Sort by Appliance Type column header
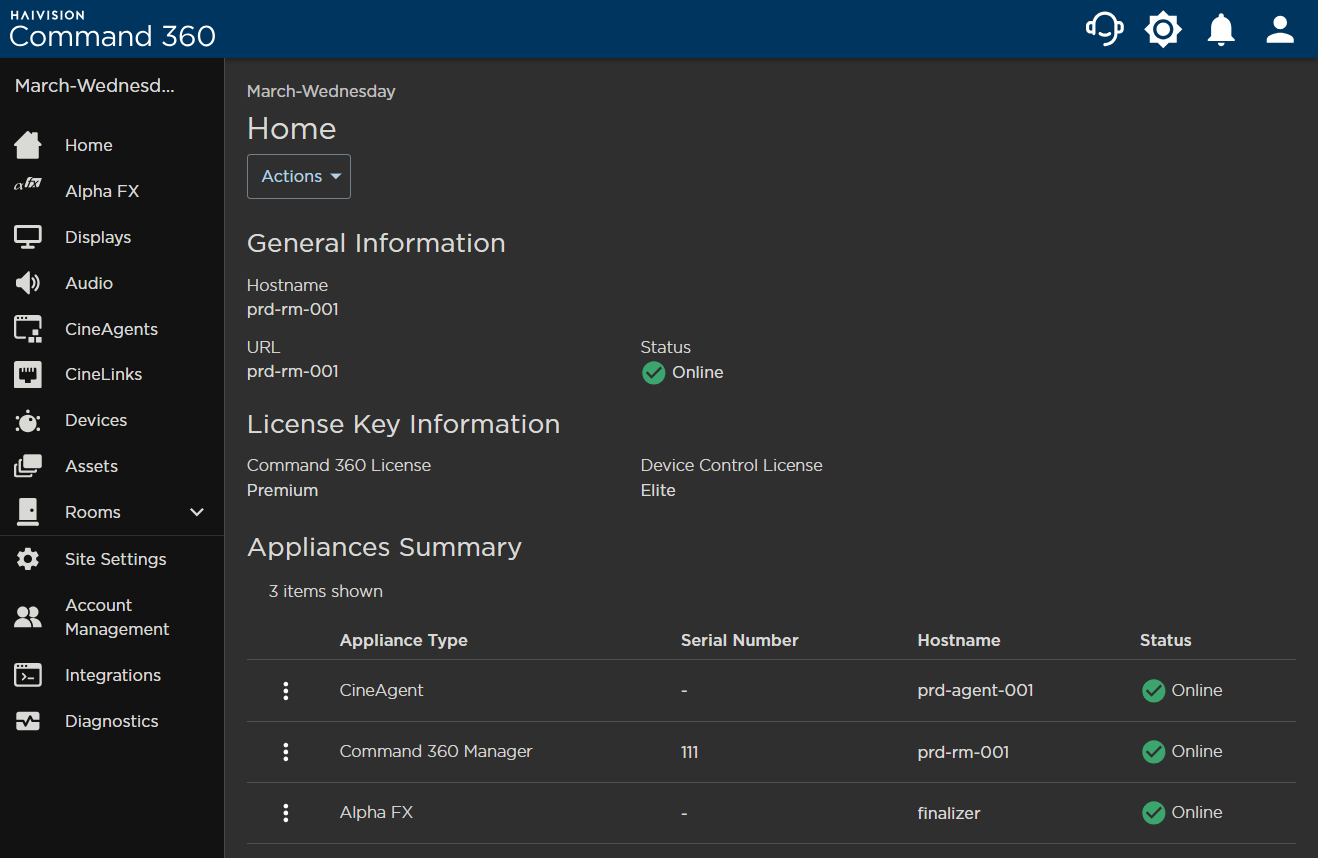 (x=403, y=640)
